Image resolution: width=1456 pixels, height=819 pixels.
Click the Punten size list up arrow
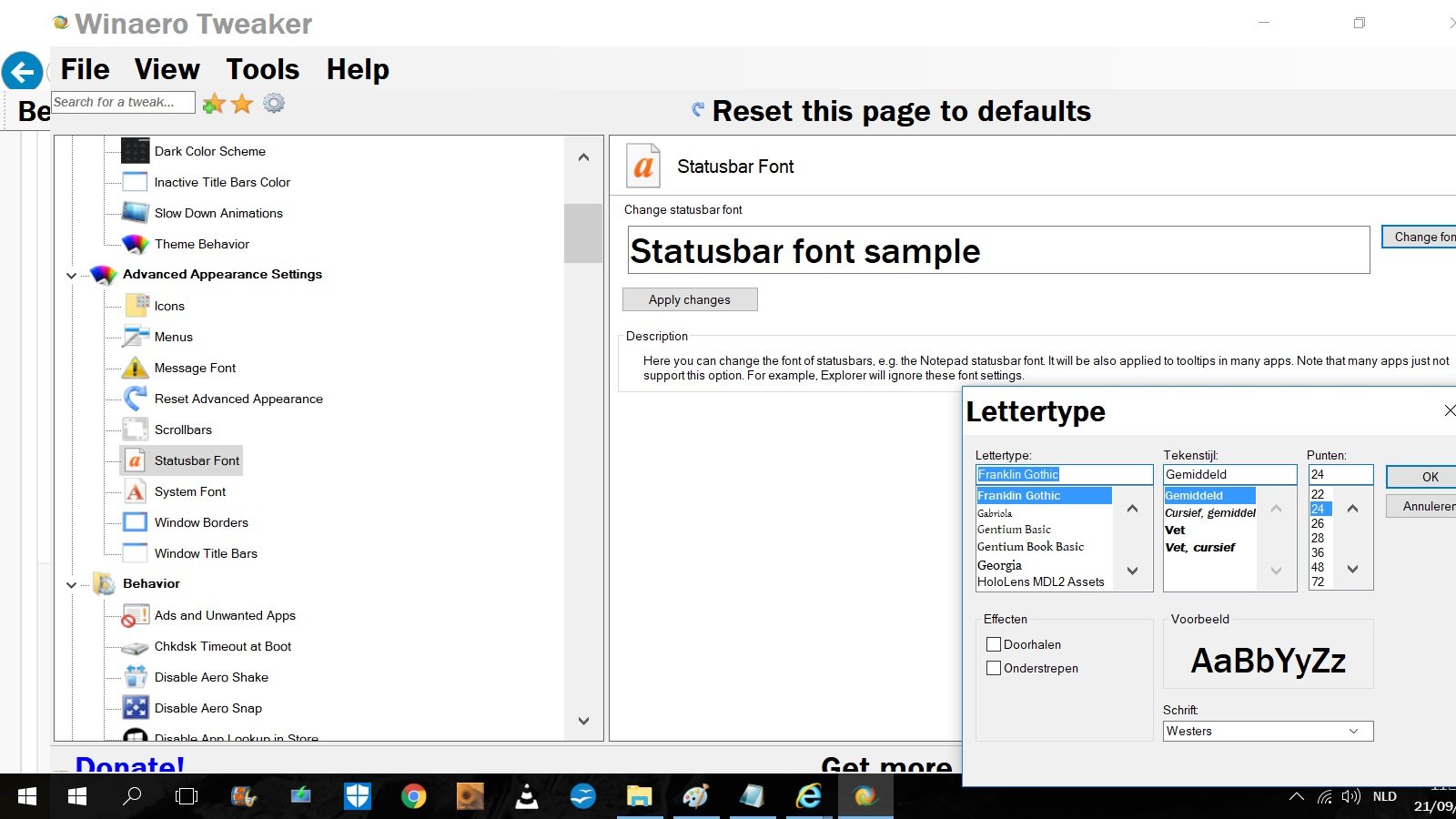[1353, 509]
